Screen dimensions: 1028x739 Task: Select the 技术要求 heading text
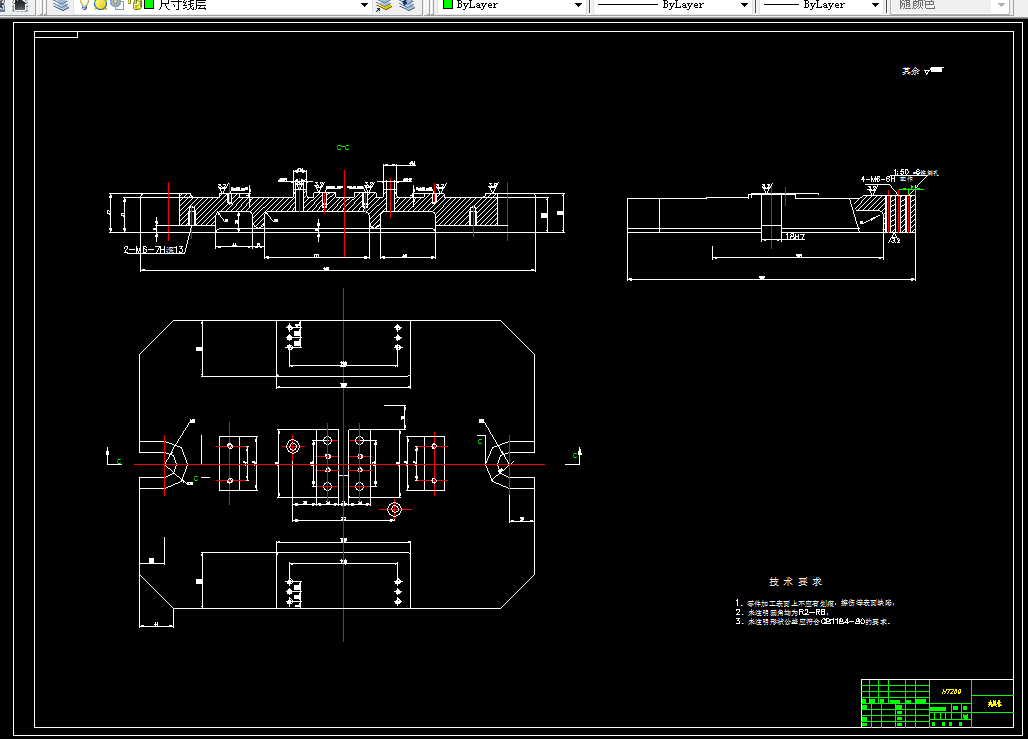[x=795, y=582]
